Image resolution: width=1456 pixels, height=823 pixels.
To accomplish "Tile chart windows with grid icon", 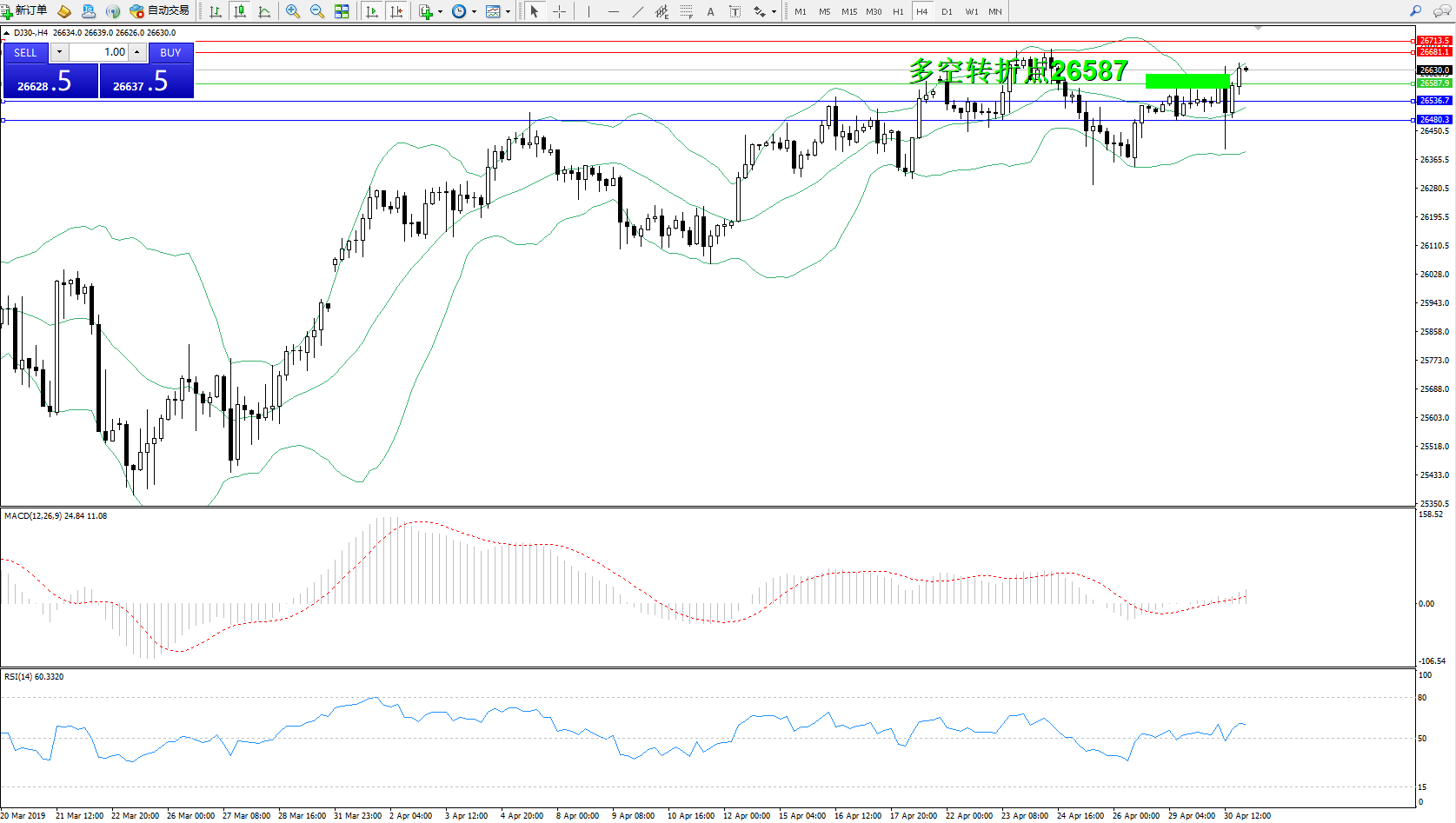I will click(x=342, y=11).
